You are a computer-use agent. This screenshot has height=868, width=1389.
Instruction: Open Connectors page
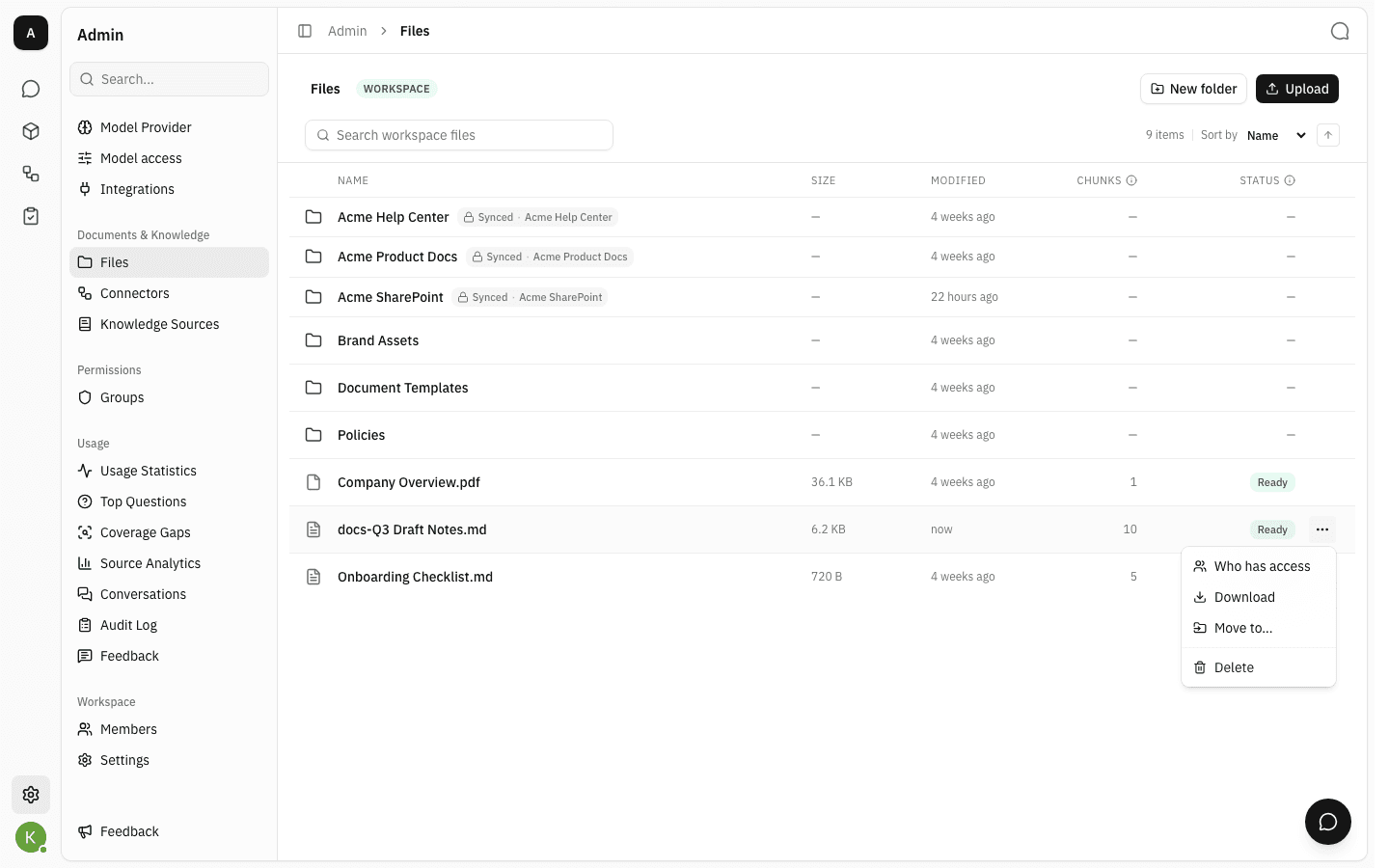(x=169, y=293)
